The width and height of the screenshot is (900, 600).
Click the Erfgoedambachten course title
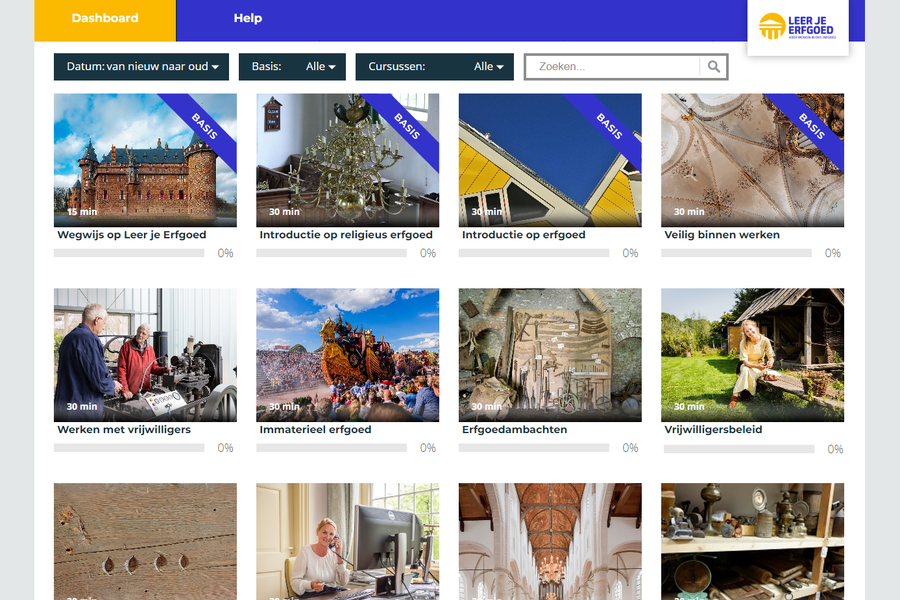(514, 429)
